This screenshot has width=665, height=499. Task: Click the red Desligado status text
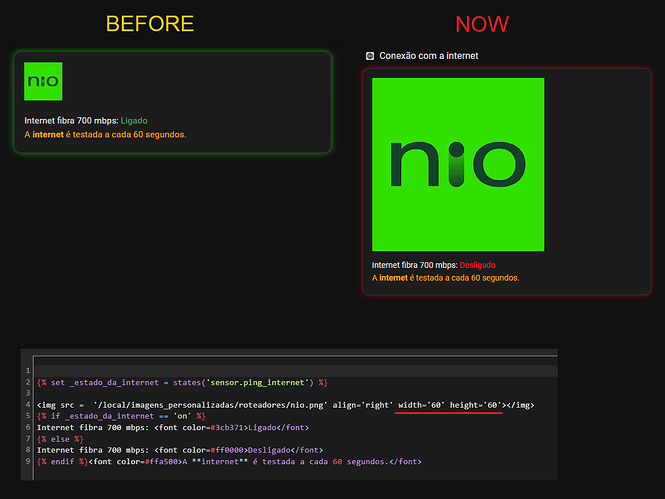tap(478, 265)
